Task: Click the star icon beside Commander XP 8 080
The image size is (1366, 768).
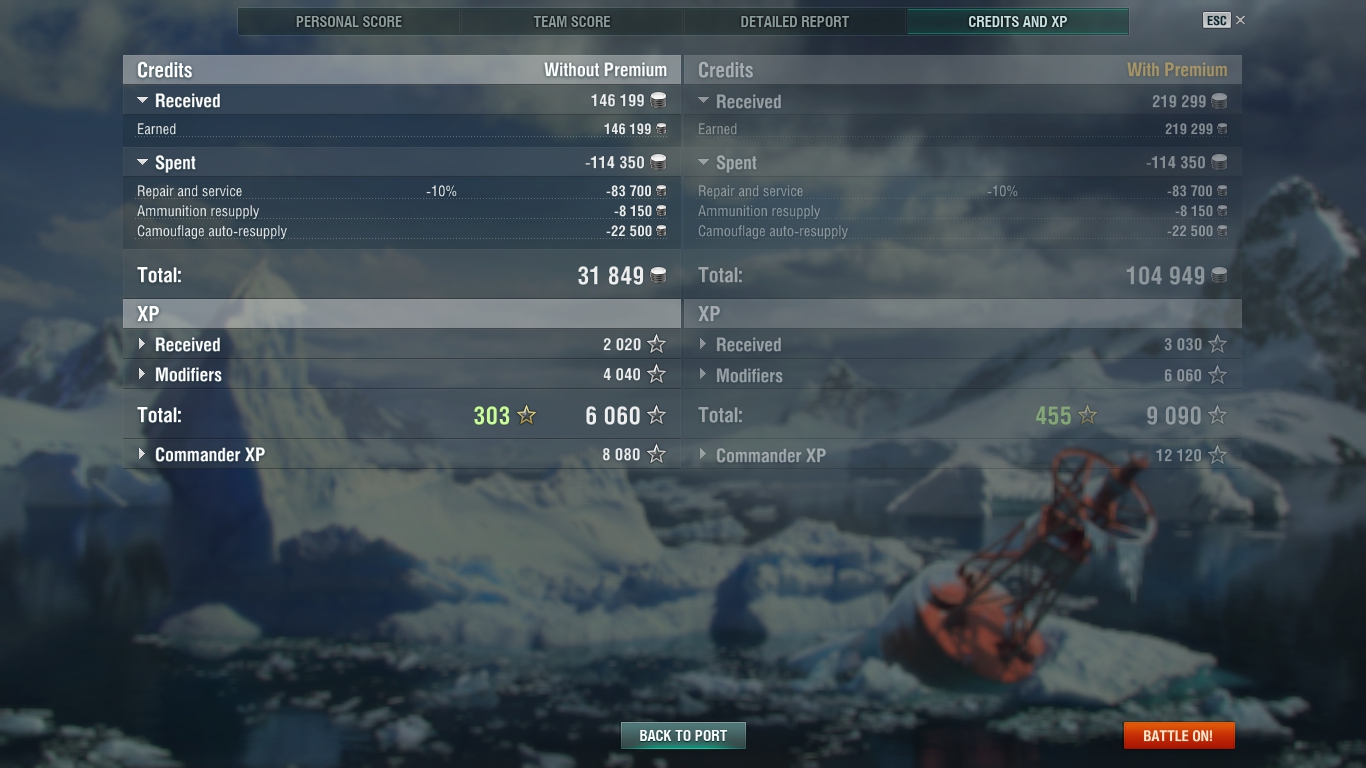Action: click(x=656, y=454)
